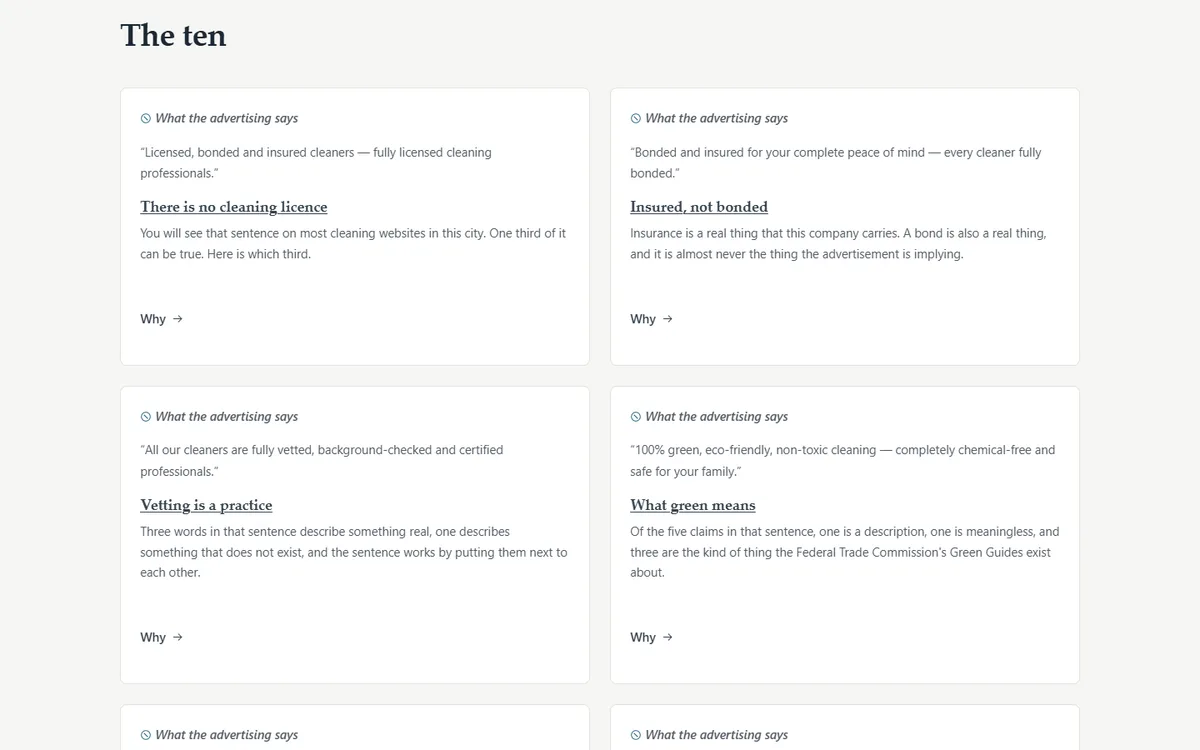Click the word Why in the What green means card
The width and height of the screenshot is (1200, 750).
click(x=643, y=637)
